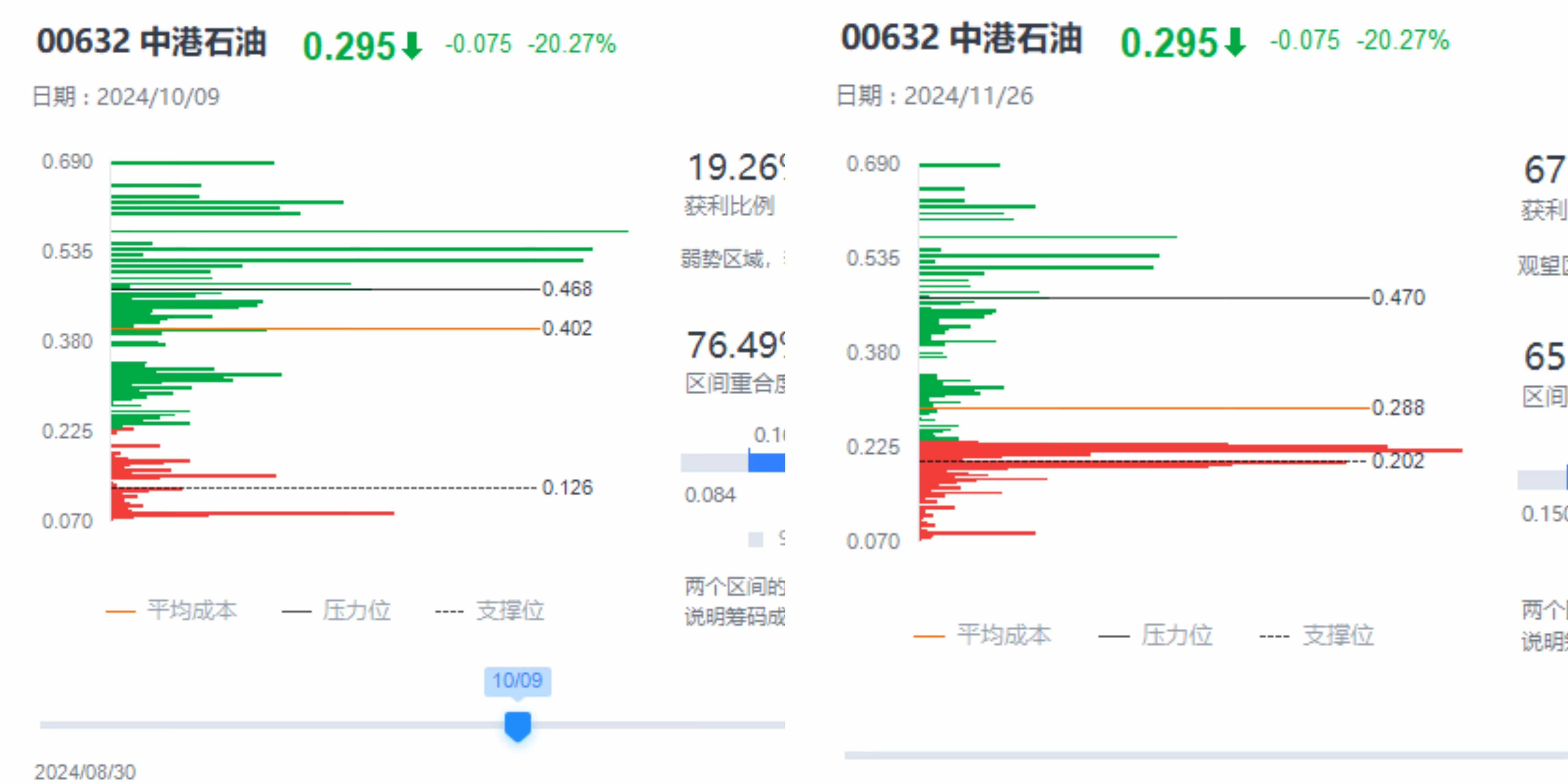
Task: Click right chart y-axis label 0.690
Action: (x=873, y=164)
